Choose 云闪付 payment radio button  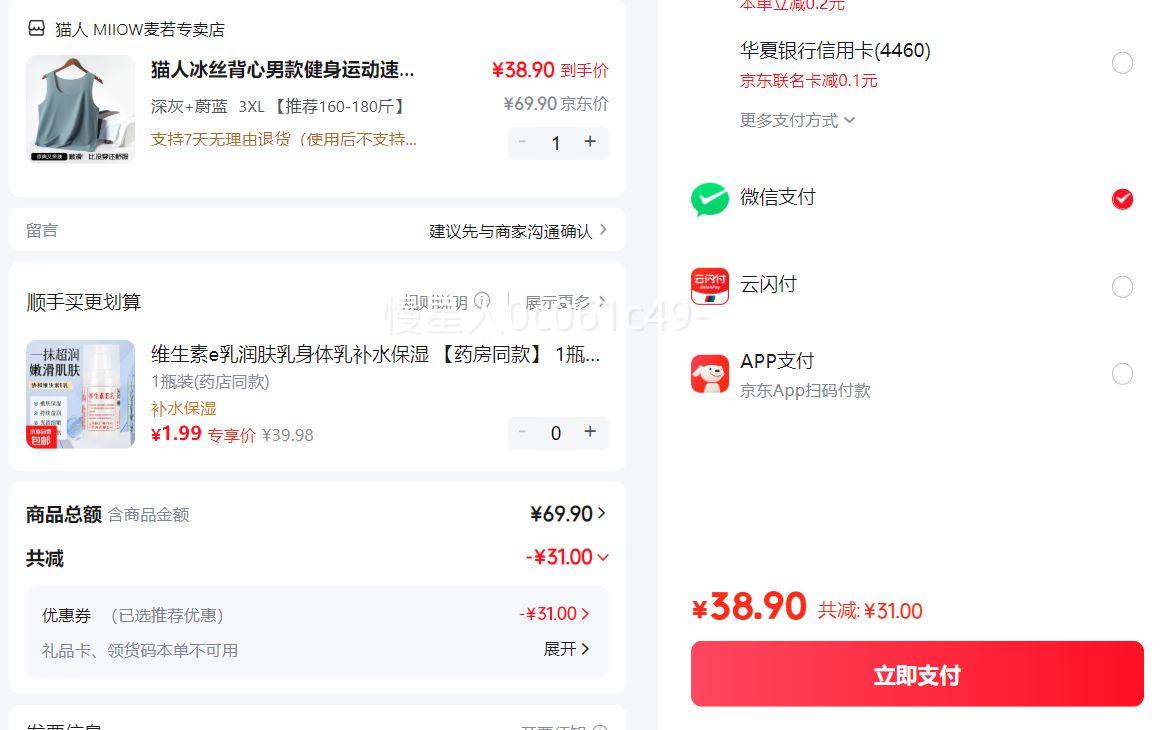pyautogui.click(x=1122, y=287)
